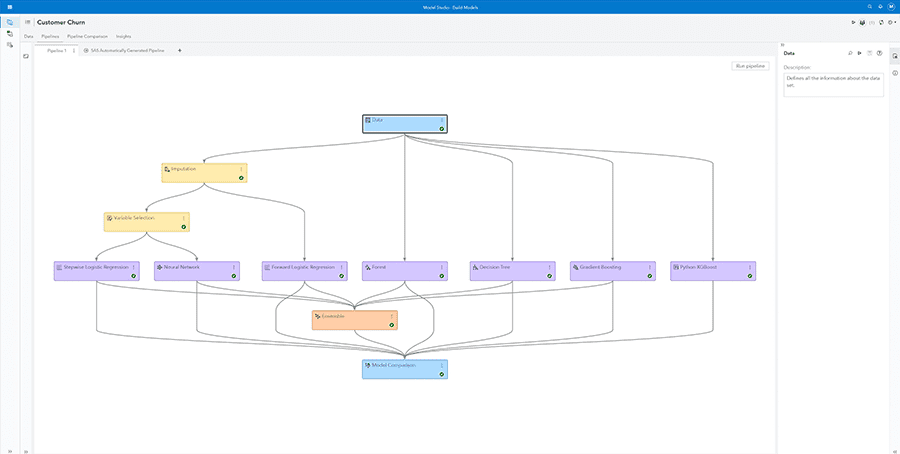
Task: Switch to the Pipelines tab
Action: pyautogui.click(x=50, y=36)
